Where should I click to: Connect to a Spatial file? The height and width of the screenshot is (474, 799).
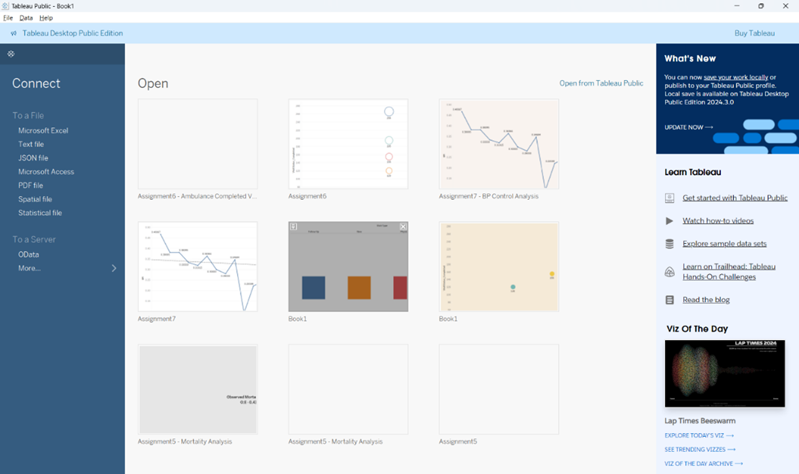coord(35,199)
